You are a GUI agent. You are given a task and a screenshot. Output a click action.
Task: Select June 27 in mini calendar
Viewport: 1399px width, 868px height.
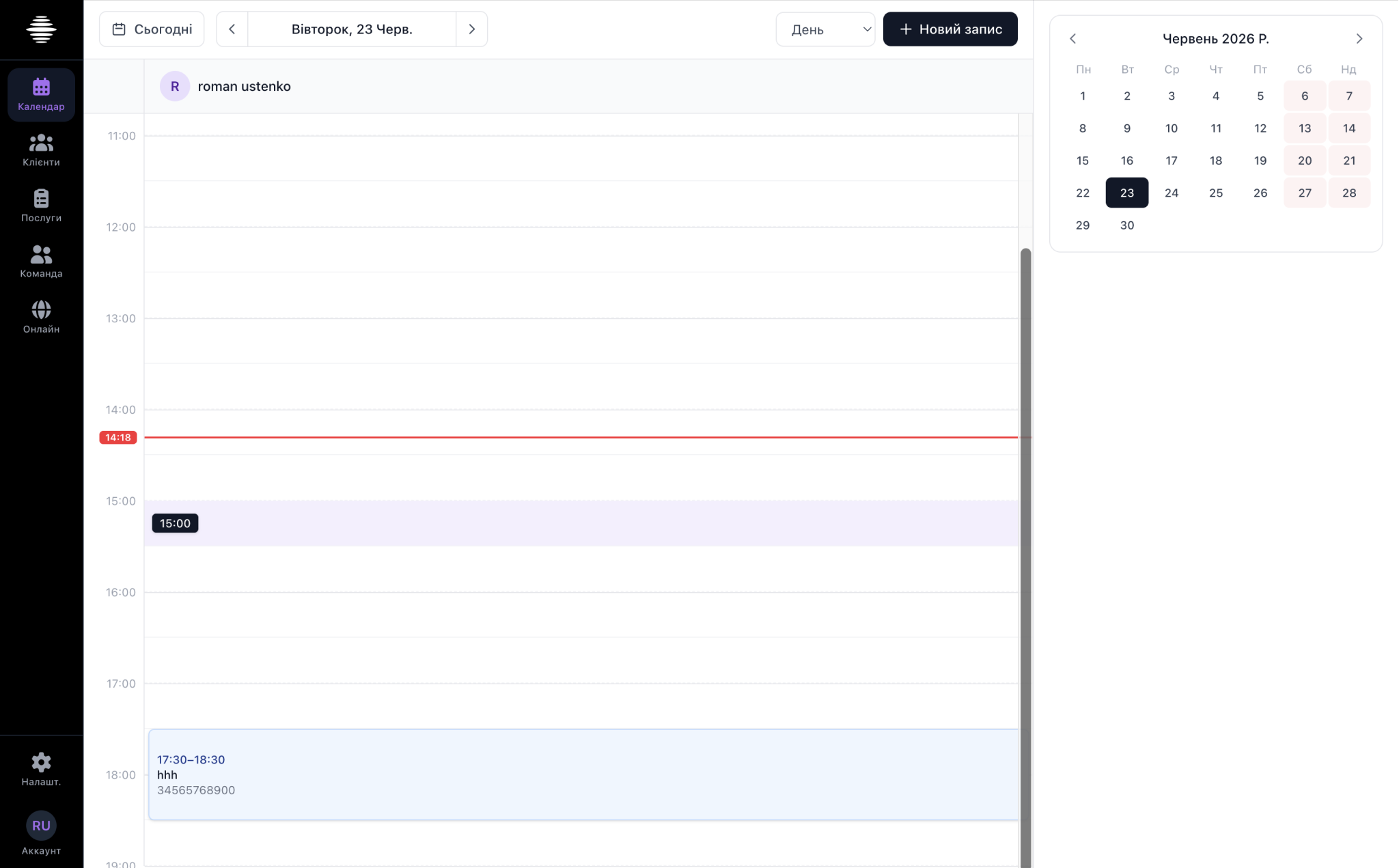tap(1305, 193)
